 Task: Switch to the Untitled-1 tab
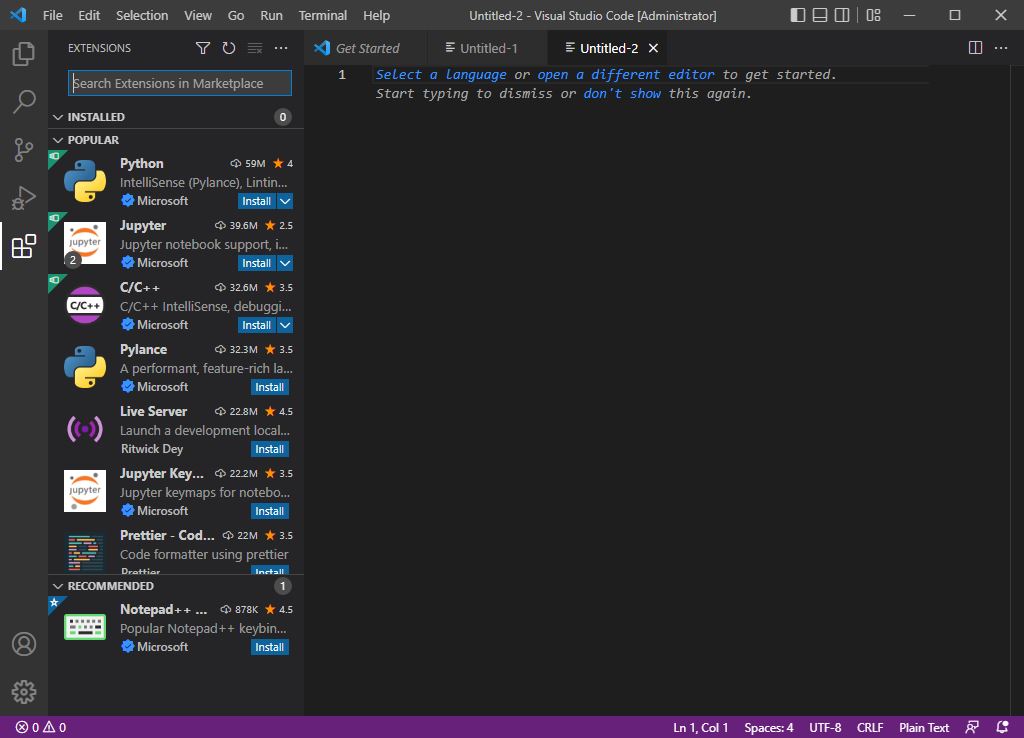487,48
